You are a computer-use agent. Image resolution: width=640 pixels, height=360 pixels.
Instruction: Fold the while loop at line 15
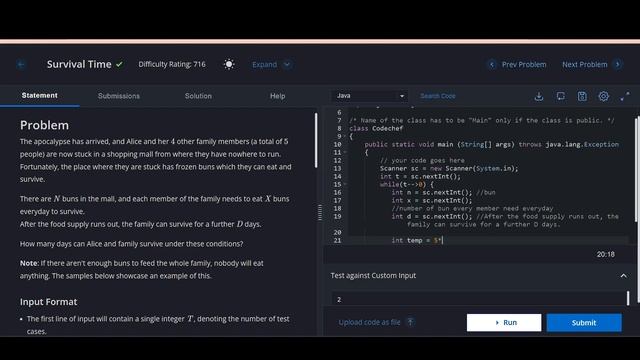click(345, 184)
